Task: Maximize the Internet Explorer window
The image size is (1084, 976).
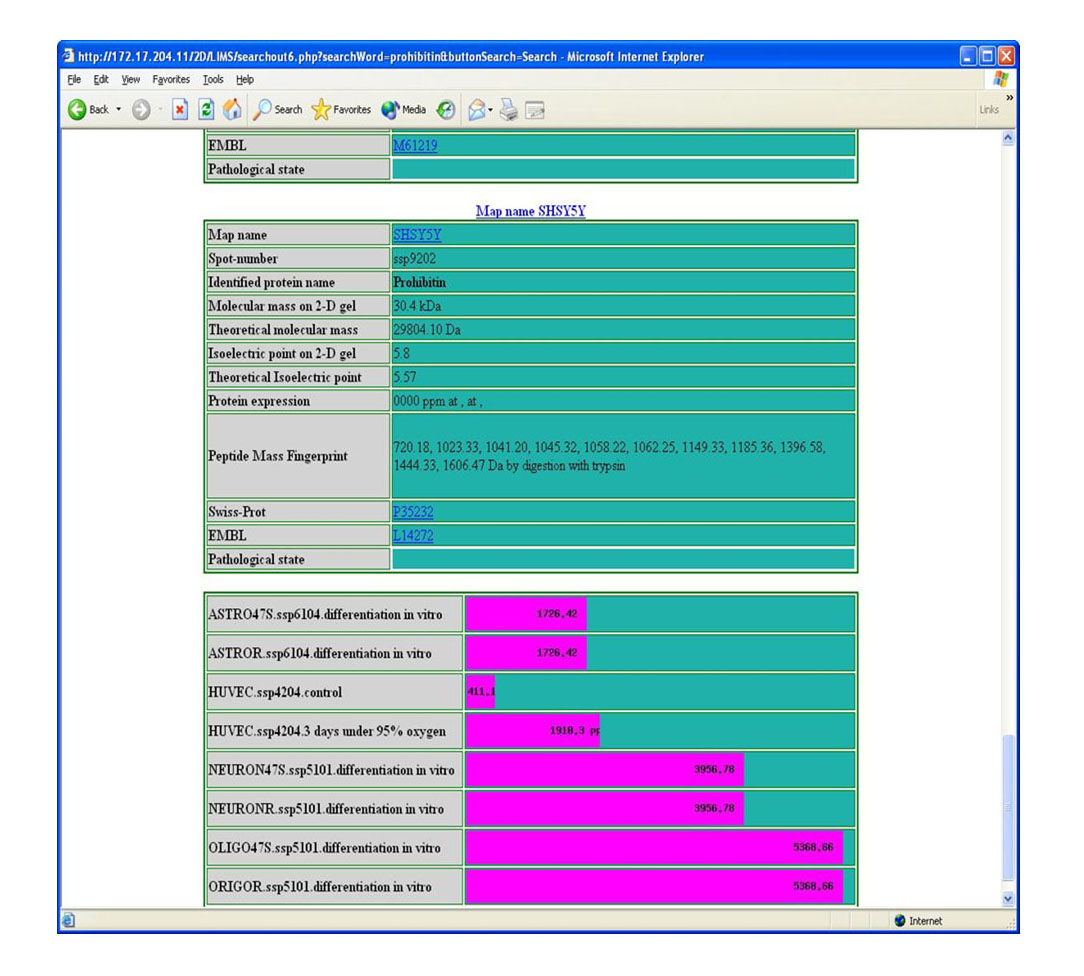Action: coord(988,56)
